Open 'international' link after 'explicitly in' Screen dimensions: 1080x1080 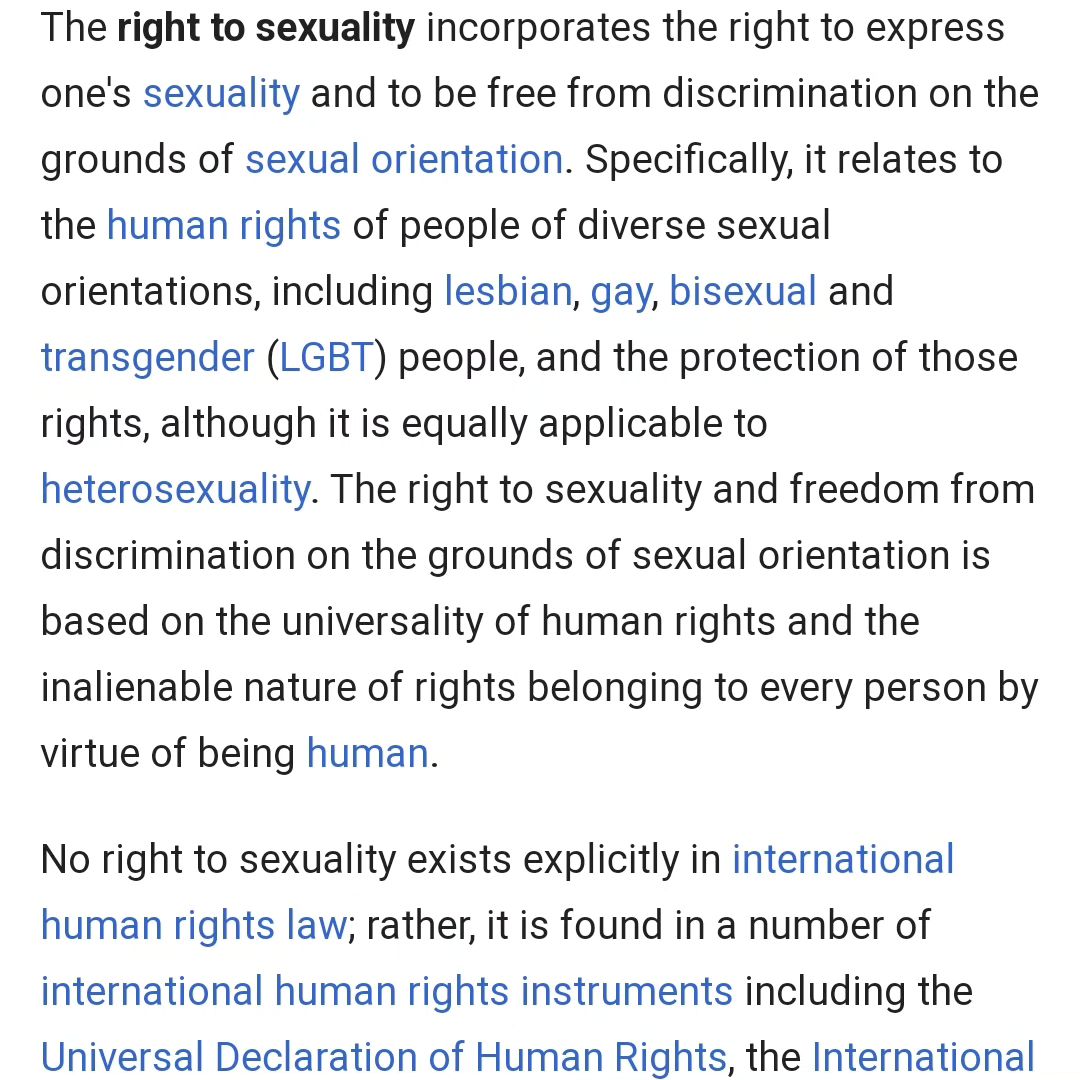pos(843,860)
